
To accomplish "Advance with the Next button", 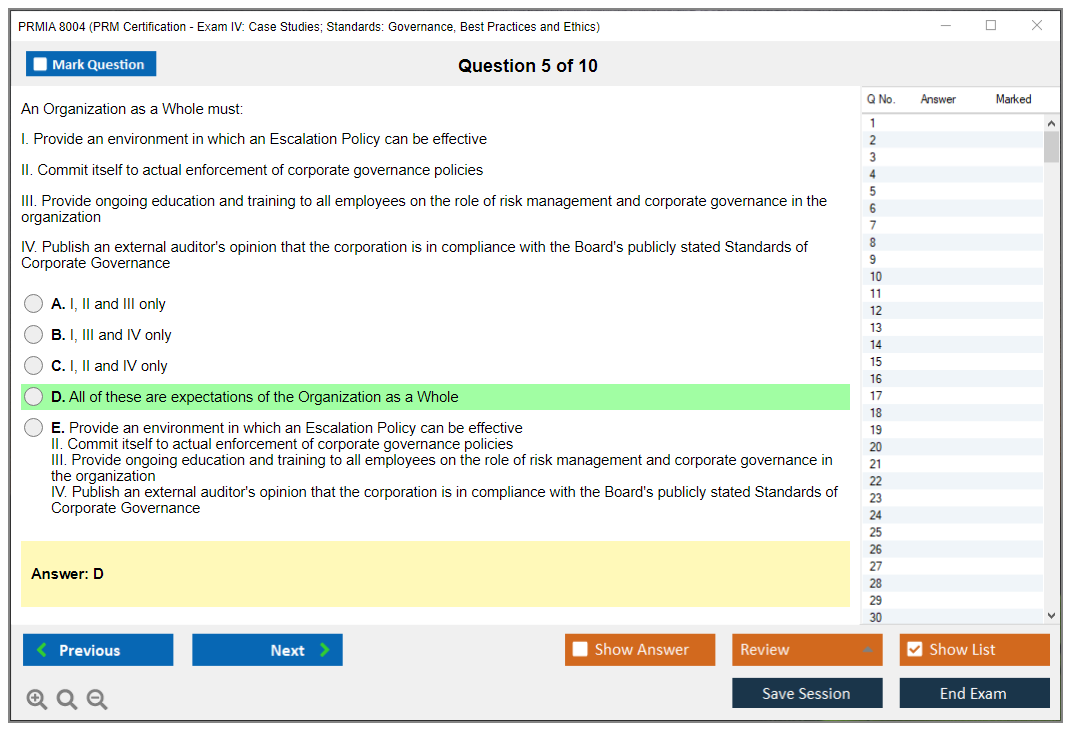I will pyautogui.click(x=267, y=650).
